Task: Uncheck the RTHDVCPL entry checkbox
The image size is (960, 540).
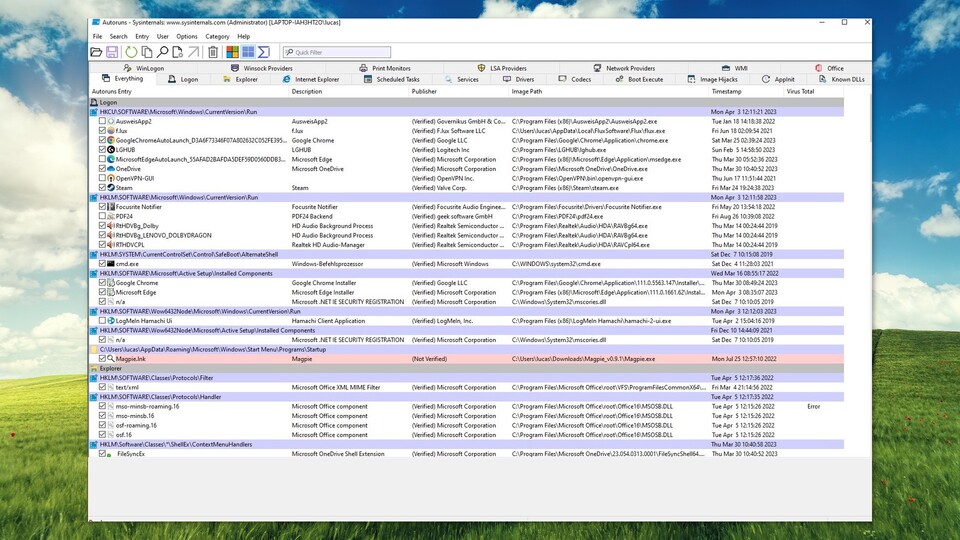Action: tap(102, 245)
